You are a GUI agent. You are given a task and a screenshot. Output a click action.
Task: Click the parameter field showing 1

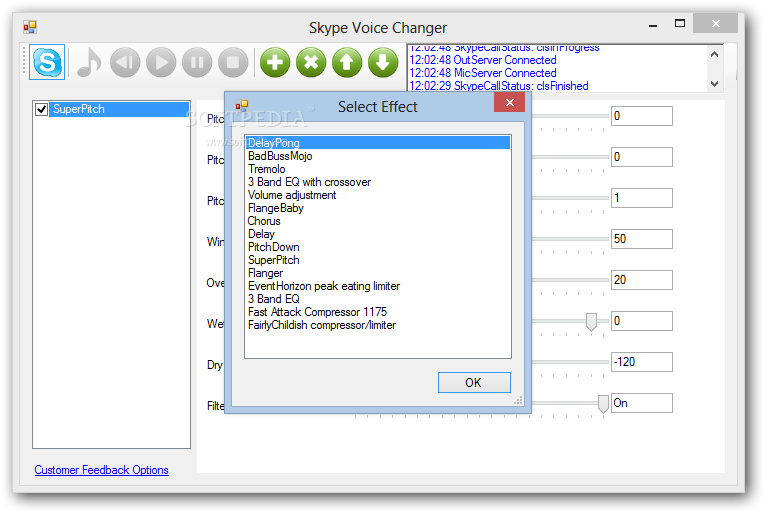(x=642, y=198)
